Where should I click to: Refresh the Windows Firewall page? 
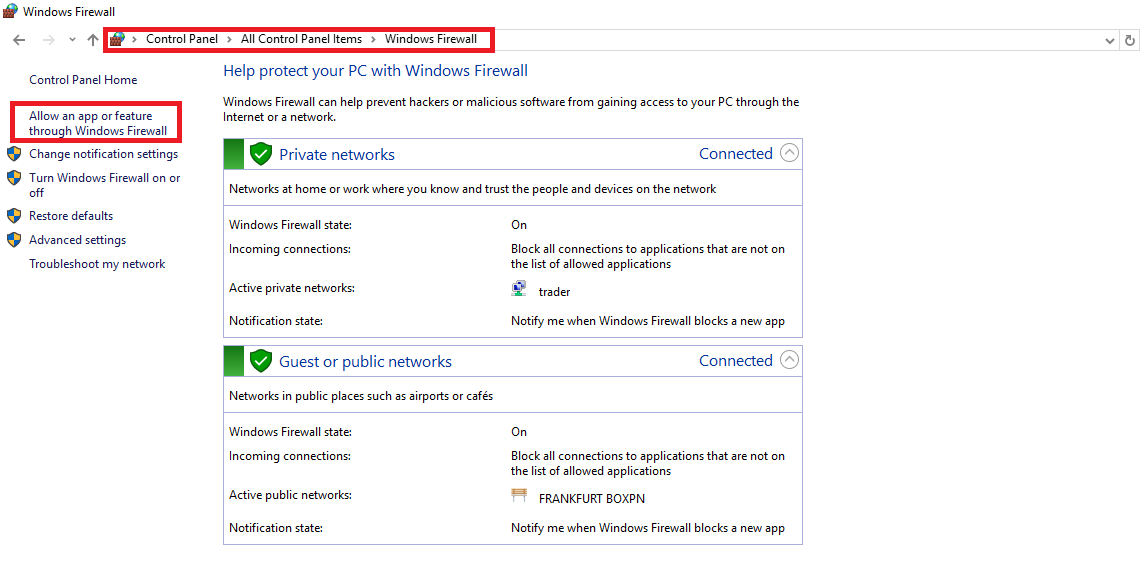tap(1130, 41)
